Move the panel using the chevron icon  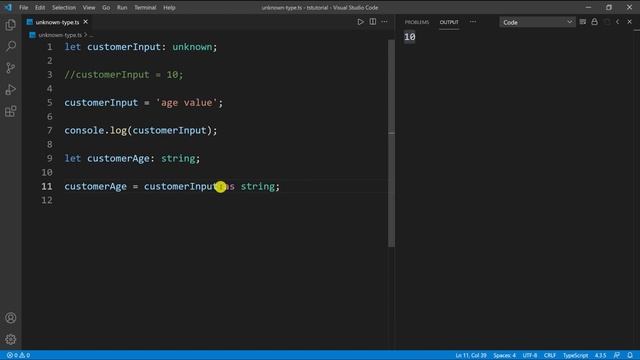coord(618,22)
